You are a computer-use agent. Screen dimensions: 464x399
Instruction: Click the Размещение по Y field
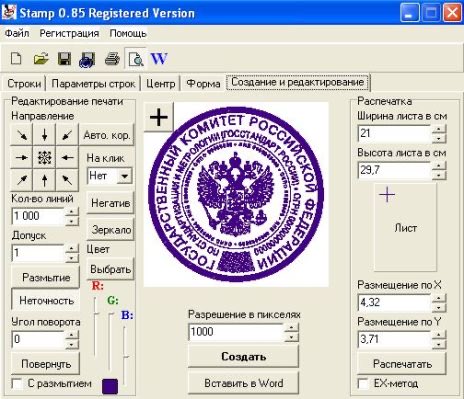[394, 339]
